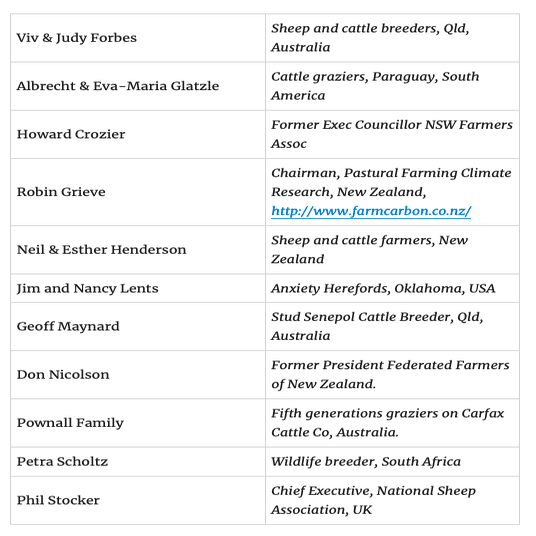Click 'Anxiety Herefords, Oklahoma, USA' description

[383, 289]
